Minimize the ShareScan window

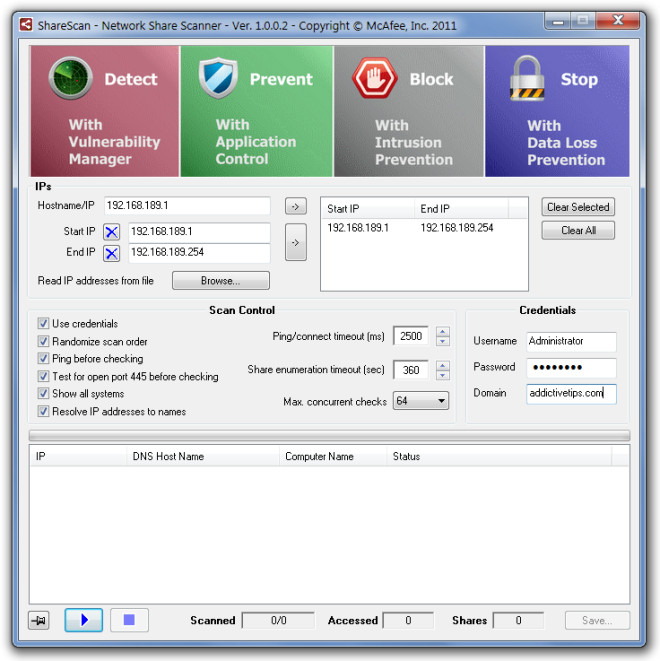point(558,21)
